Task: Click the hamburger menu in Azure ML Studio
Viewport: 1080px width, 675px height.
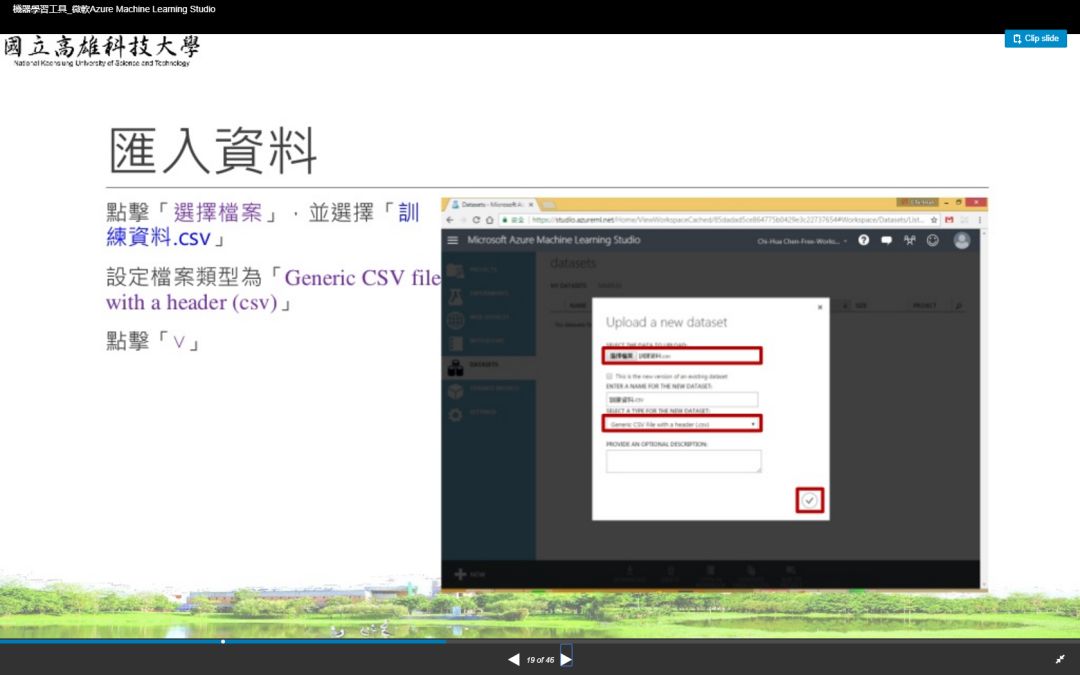Action: pyautogui.click(x=453, y=240)
